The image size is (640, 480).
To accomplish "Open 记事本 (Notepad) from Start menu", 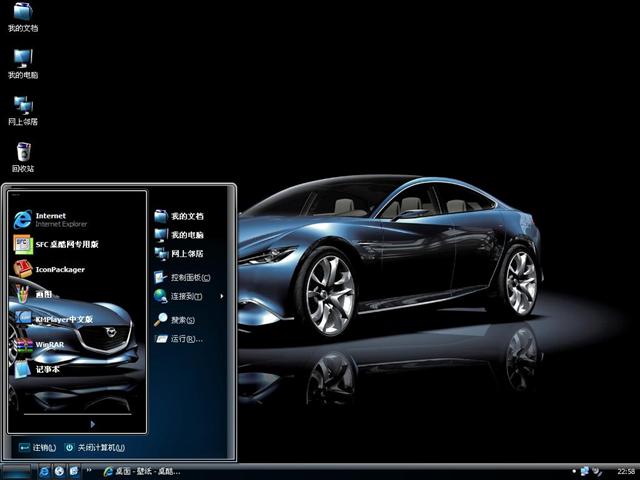I will (50, 369).
